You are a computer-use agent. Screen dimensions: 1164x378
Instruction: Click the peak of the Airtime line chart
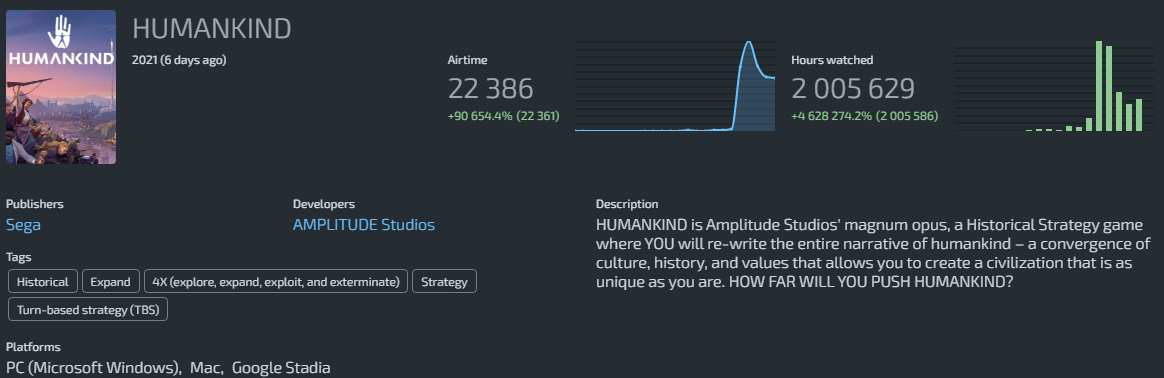(748, 43)
